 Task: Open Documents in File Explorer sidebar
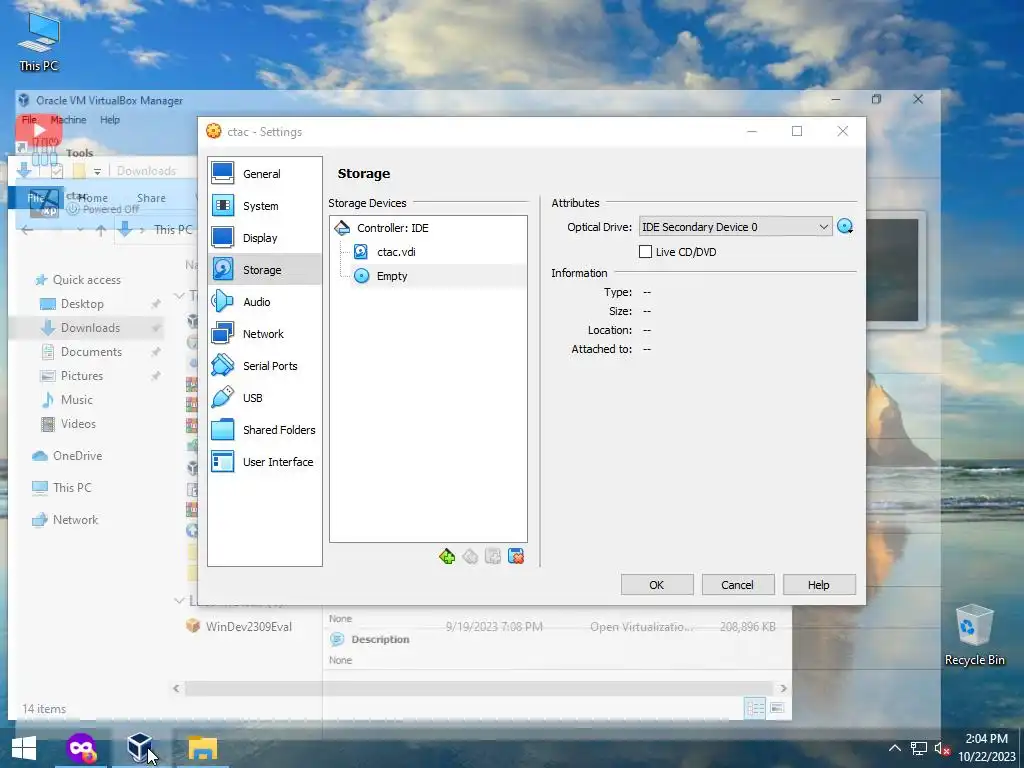point(91,352)
